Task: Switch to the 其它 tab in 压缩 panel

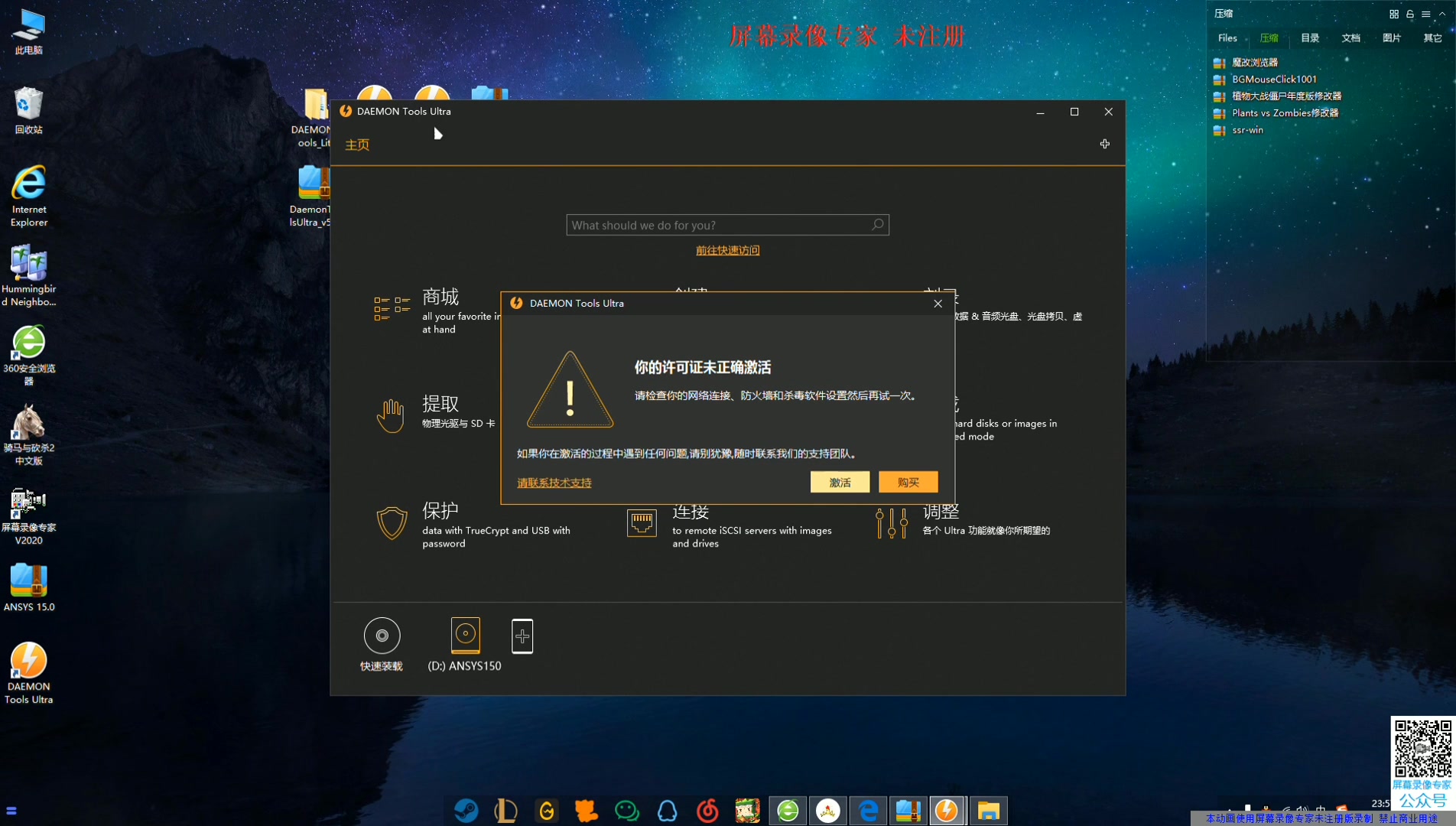Action: click(1432, 38)
